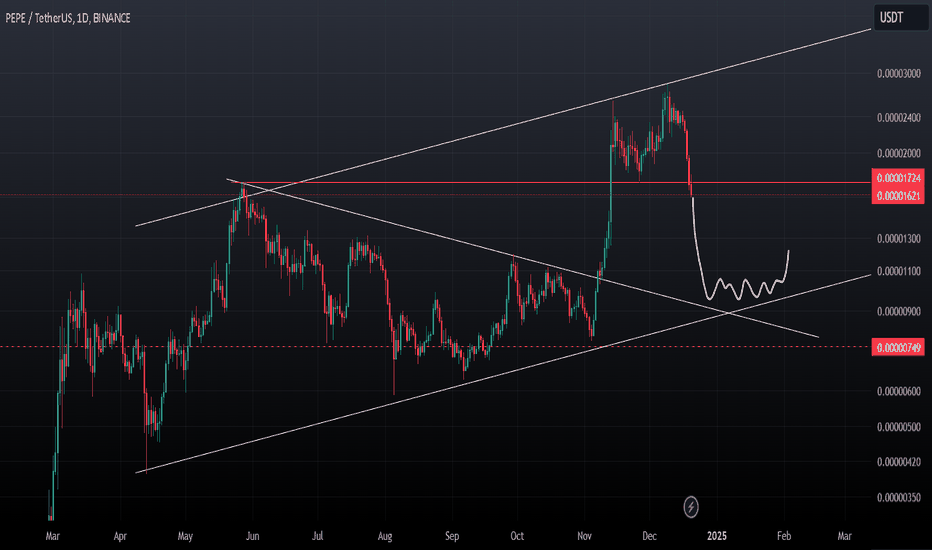Click the Dec label on time axis
Viewport: 932px width, 550px height.
pos(649,536)
